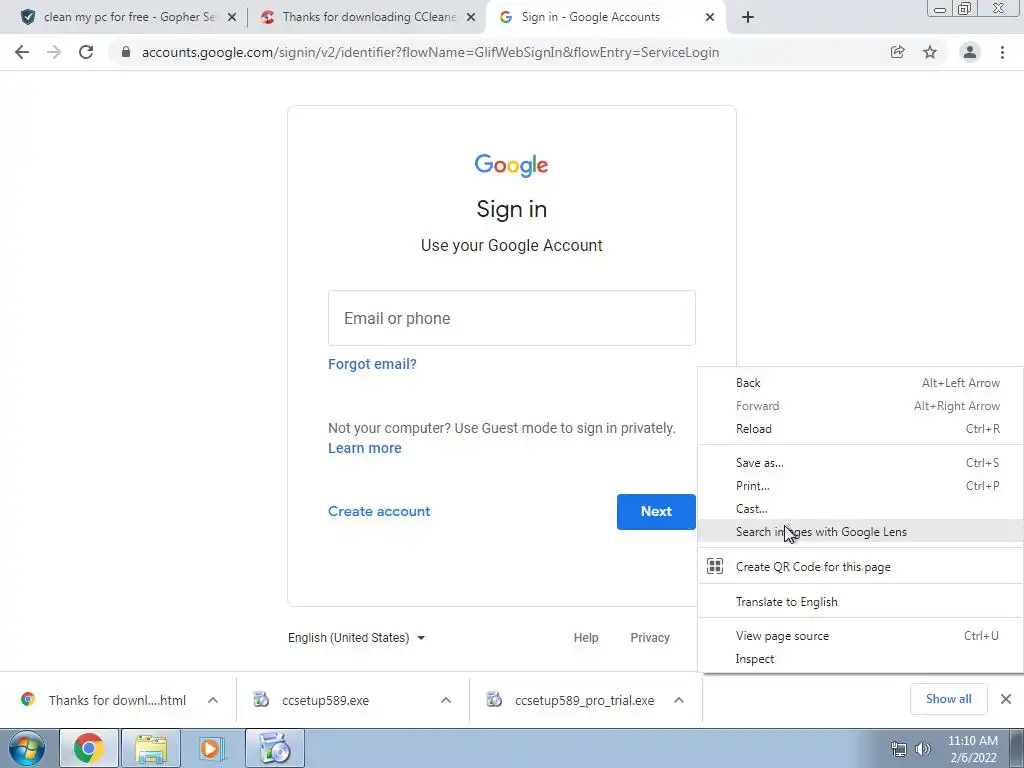Screen dimensions: 1024x768
Task: Open the Chrome profile avatar
Action: (x=970, y=52)
